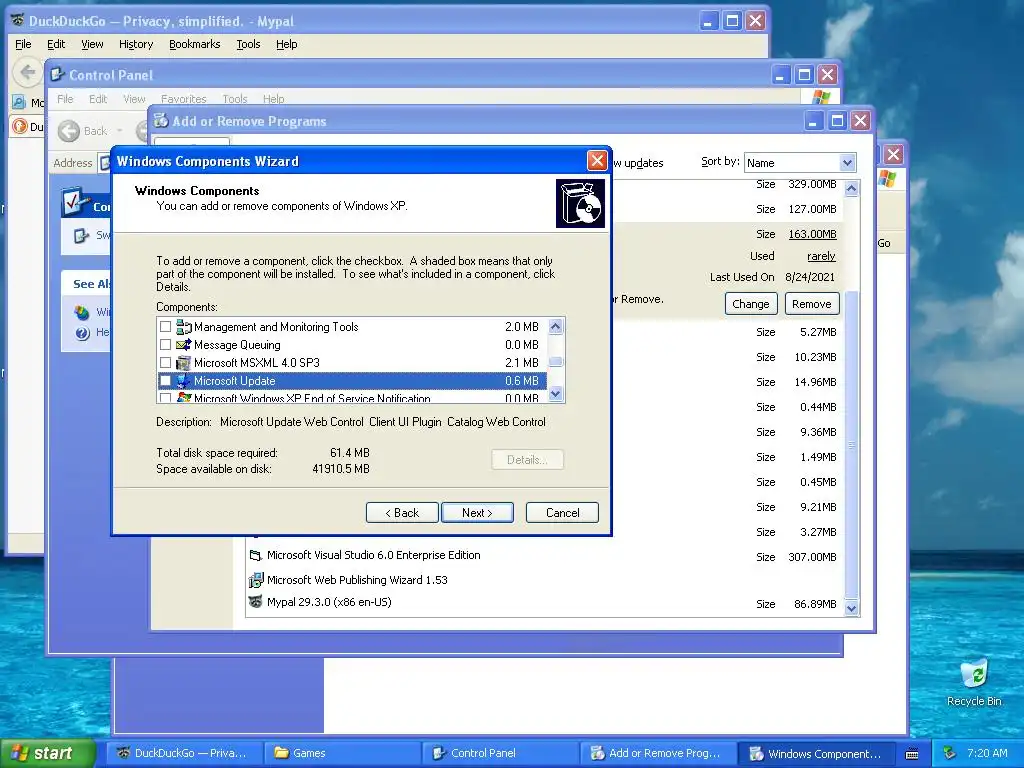The height and width of the screenshot is (768, 1024).
Task: Select Microsoft Visual Studio 6.0 Enterprise Edition entry
Action: pyautogui.click(x=374, y=555)
